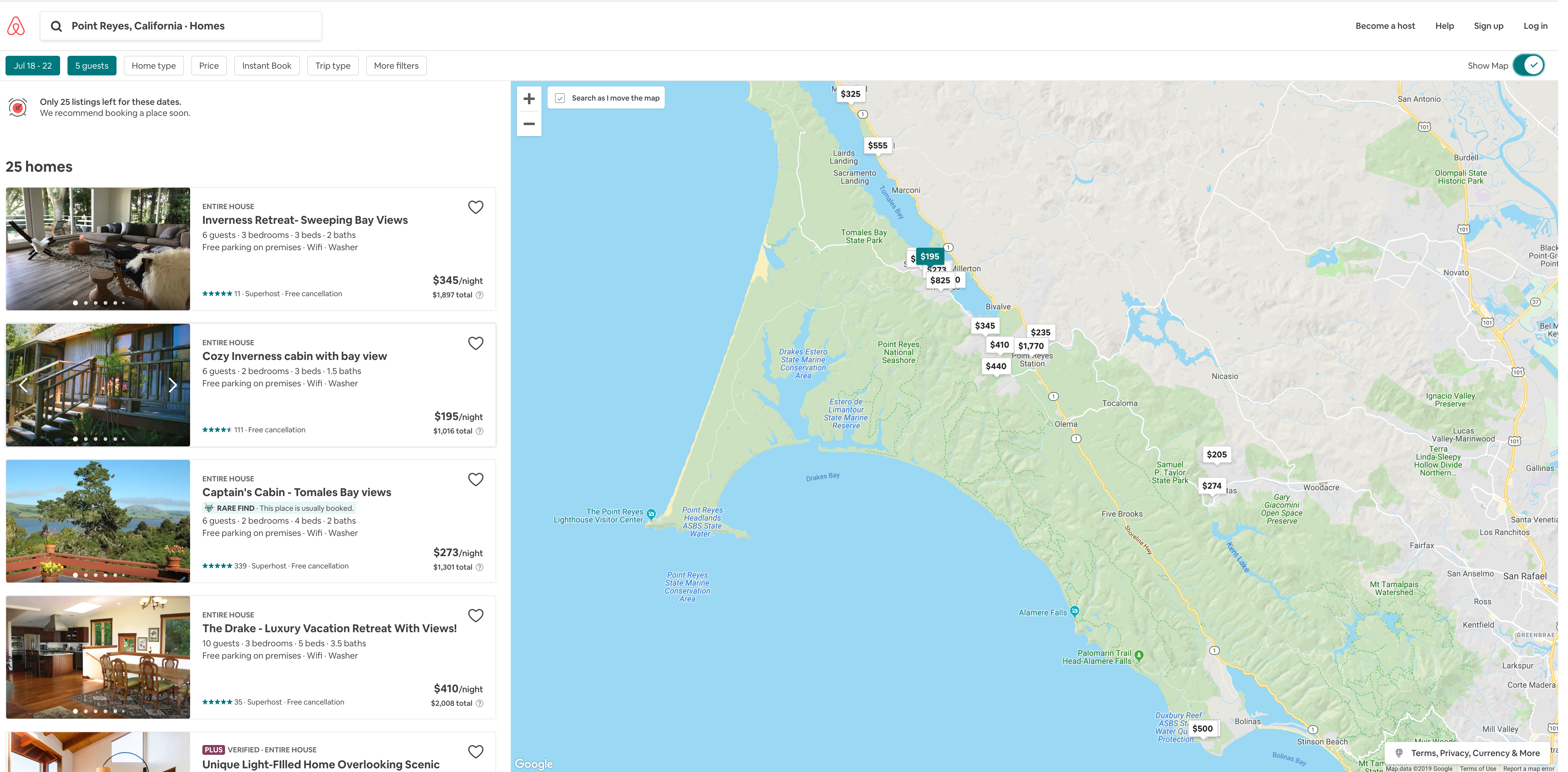This screenshot has height=772, width=1568.
Task: Save The Drake listing with heart icon
Action: click(x=475, y=616)
